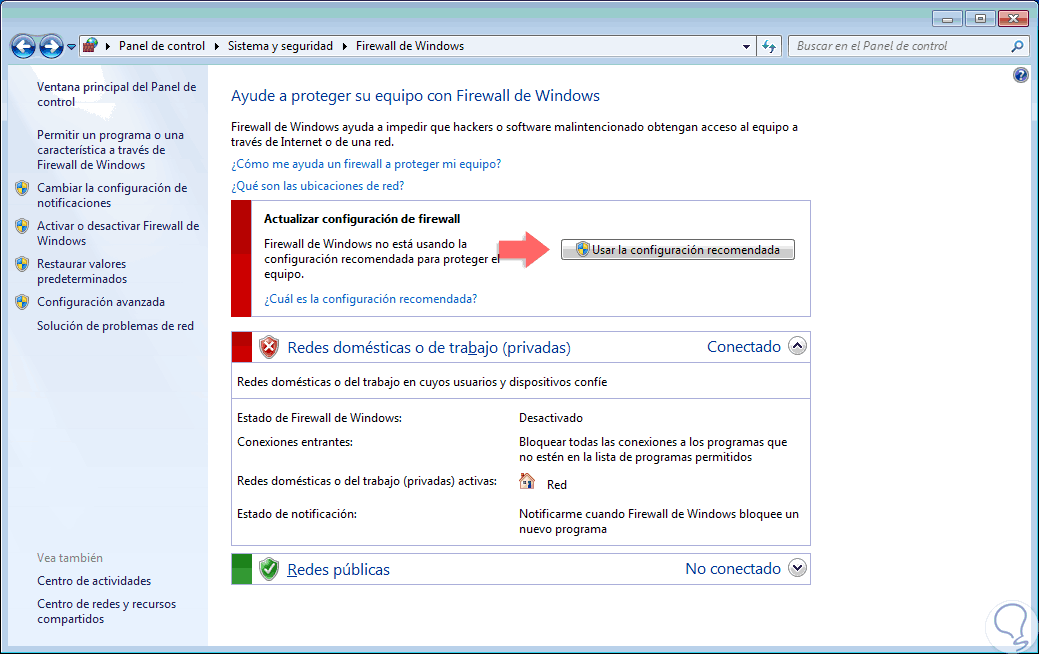
Task: Expand the Redes públicas section chevron
Action: coord(797,568)
